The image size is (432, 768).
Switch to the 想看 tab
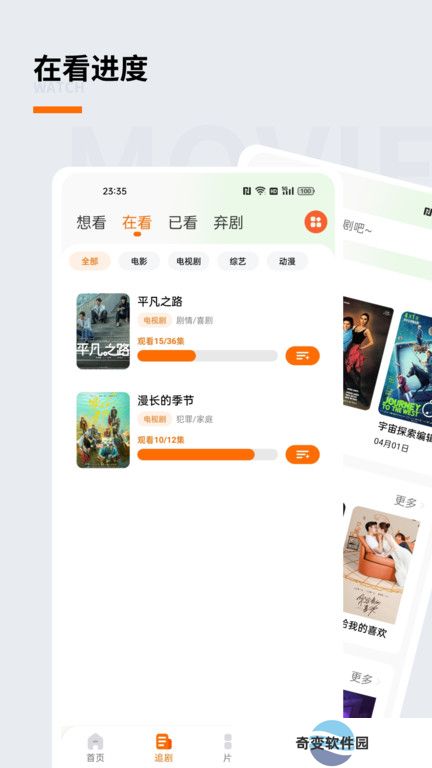(91, 223)
